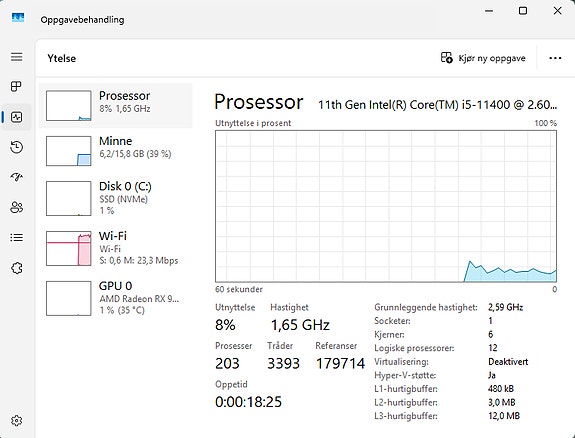Open the Processes page icon

click(17, 87)
